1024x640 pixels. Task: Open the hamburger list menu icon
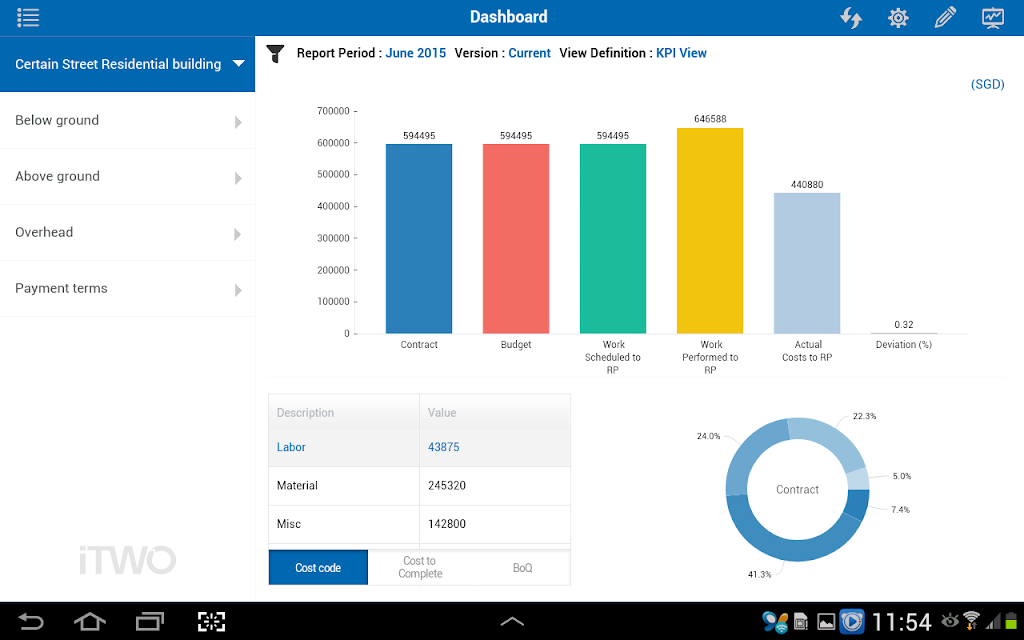[x=28, y=18]
